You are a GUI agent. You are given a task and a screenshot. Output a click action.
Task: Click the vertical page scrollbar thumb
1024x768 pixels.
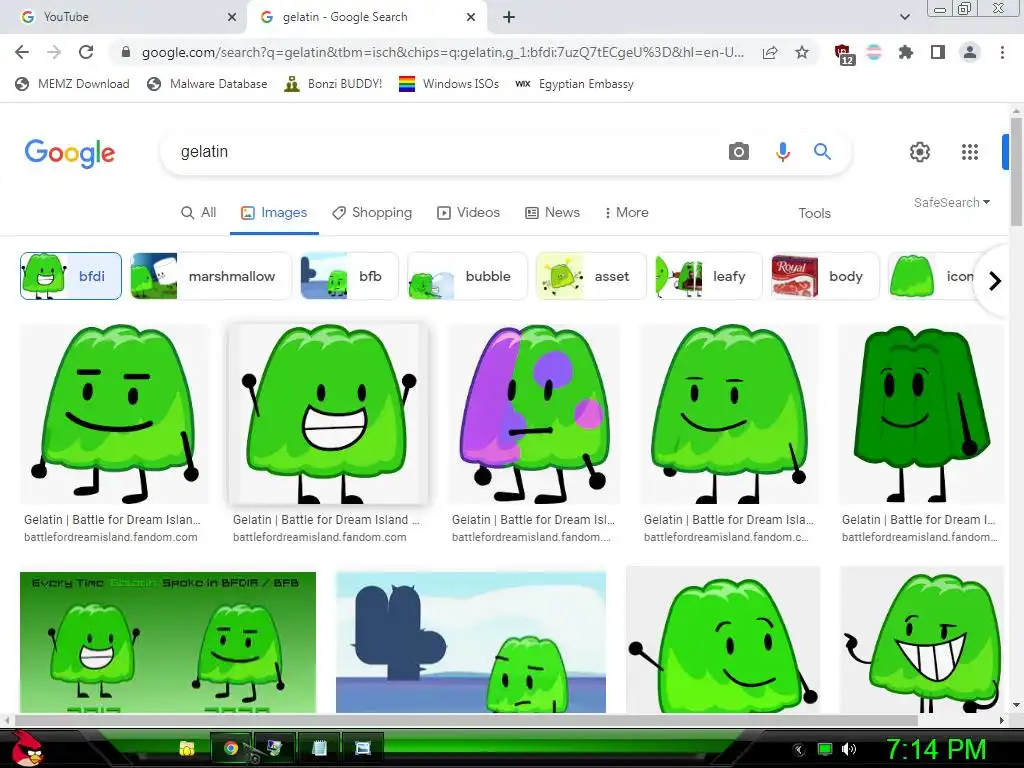coord(1016,171)
